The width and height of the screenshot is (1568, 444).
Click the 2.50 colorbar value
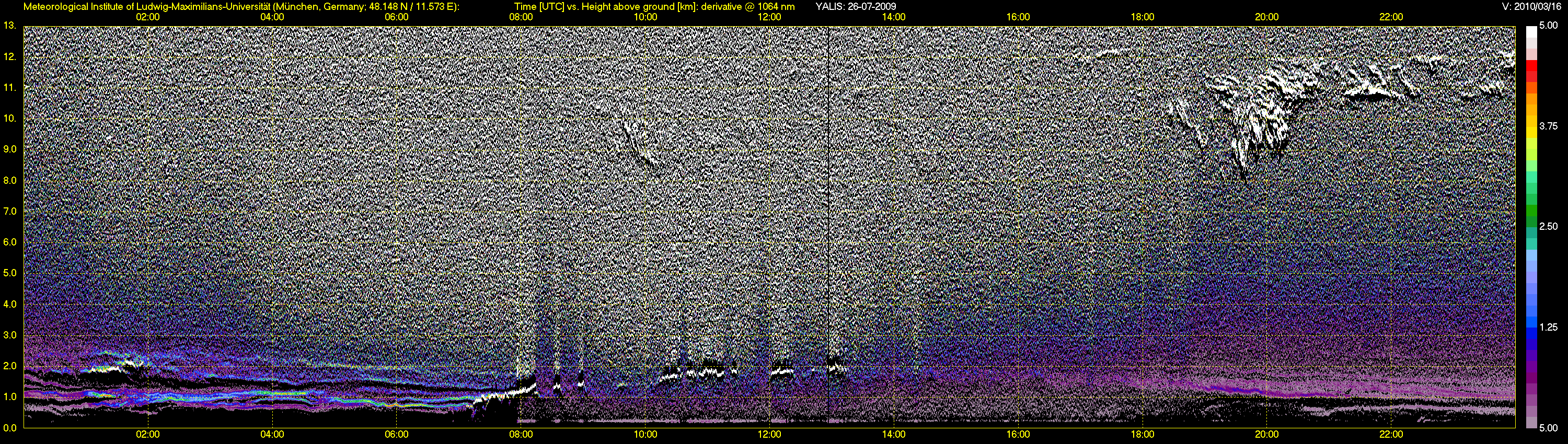click(1548, 226)
